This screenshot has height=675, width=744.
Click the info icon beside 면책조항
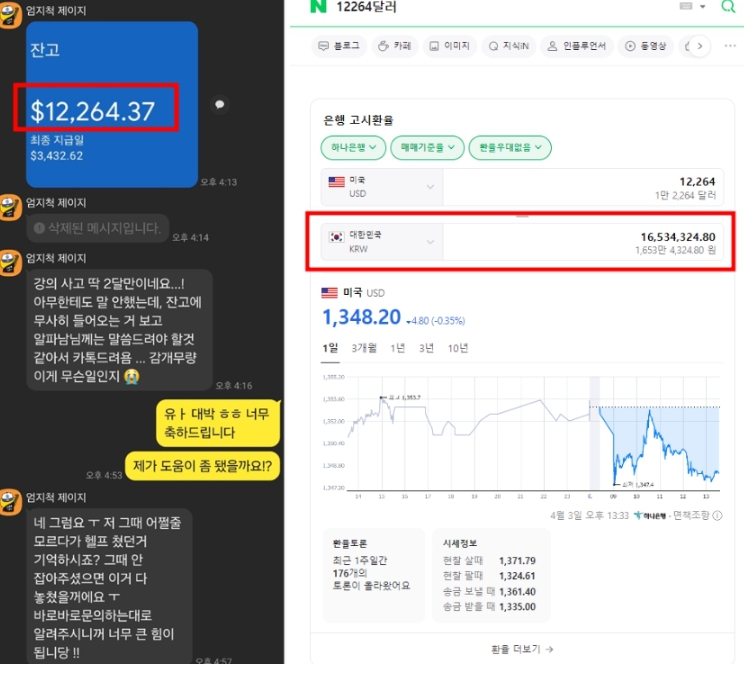click(x=718, y=516)
